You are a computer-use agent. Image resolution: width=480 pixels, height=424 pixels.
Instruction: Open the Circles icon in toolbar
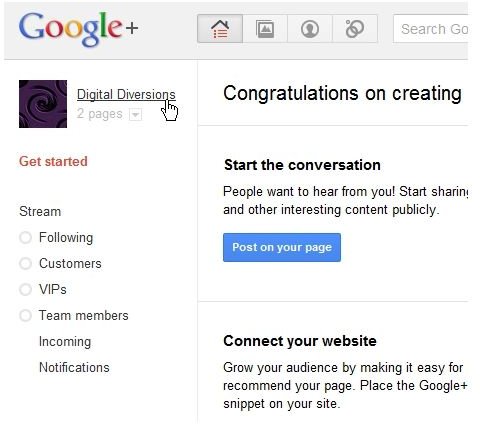coord(355,29)
